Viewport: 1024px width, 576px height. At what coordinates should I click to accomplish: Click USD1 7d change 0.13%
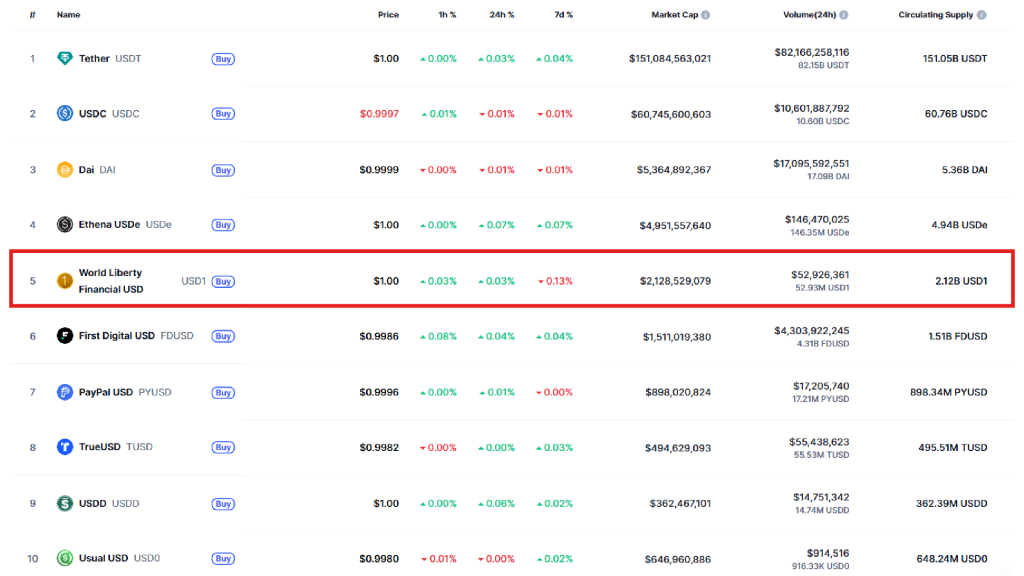coord(555,281)
